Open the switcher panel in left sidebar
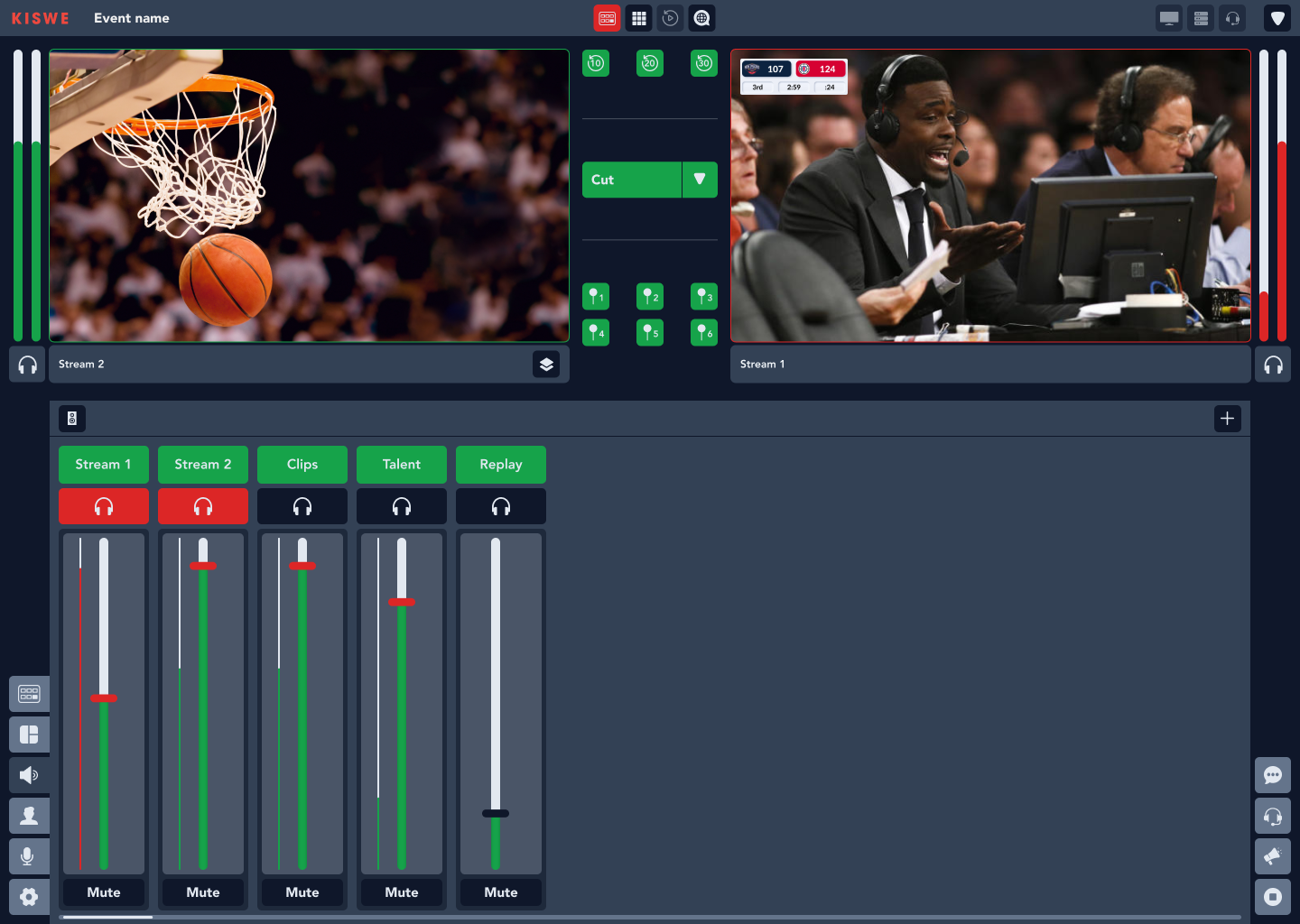The width and height of the screenshot is (1300, 924). point(29,694)
